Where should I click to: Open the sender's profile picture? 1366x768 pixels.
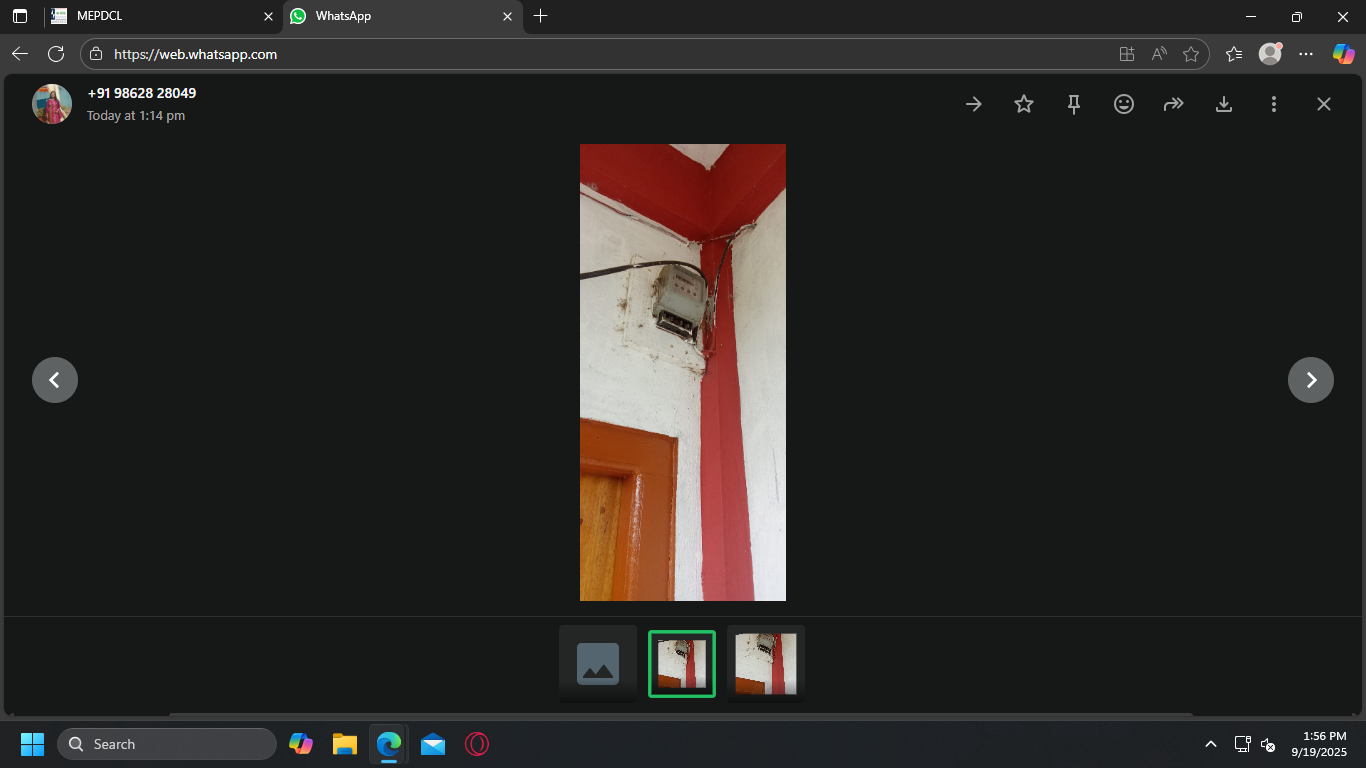tap(52, 104)
